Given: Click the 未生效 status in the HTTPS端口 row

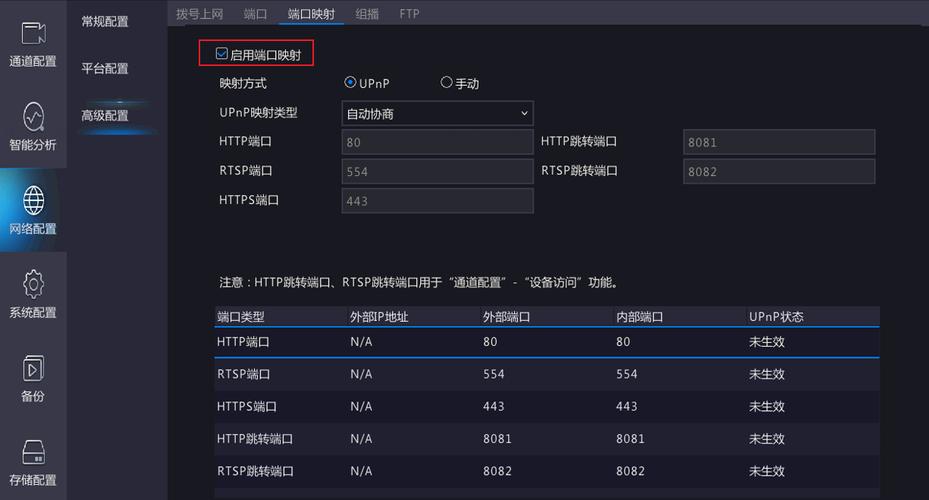Looking at the screenshot, I should pyautogui.click(x=767, y=406).
